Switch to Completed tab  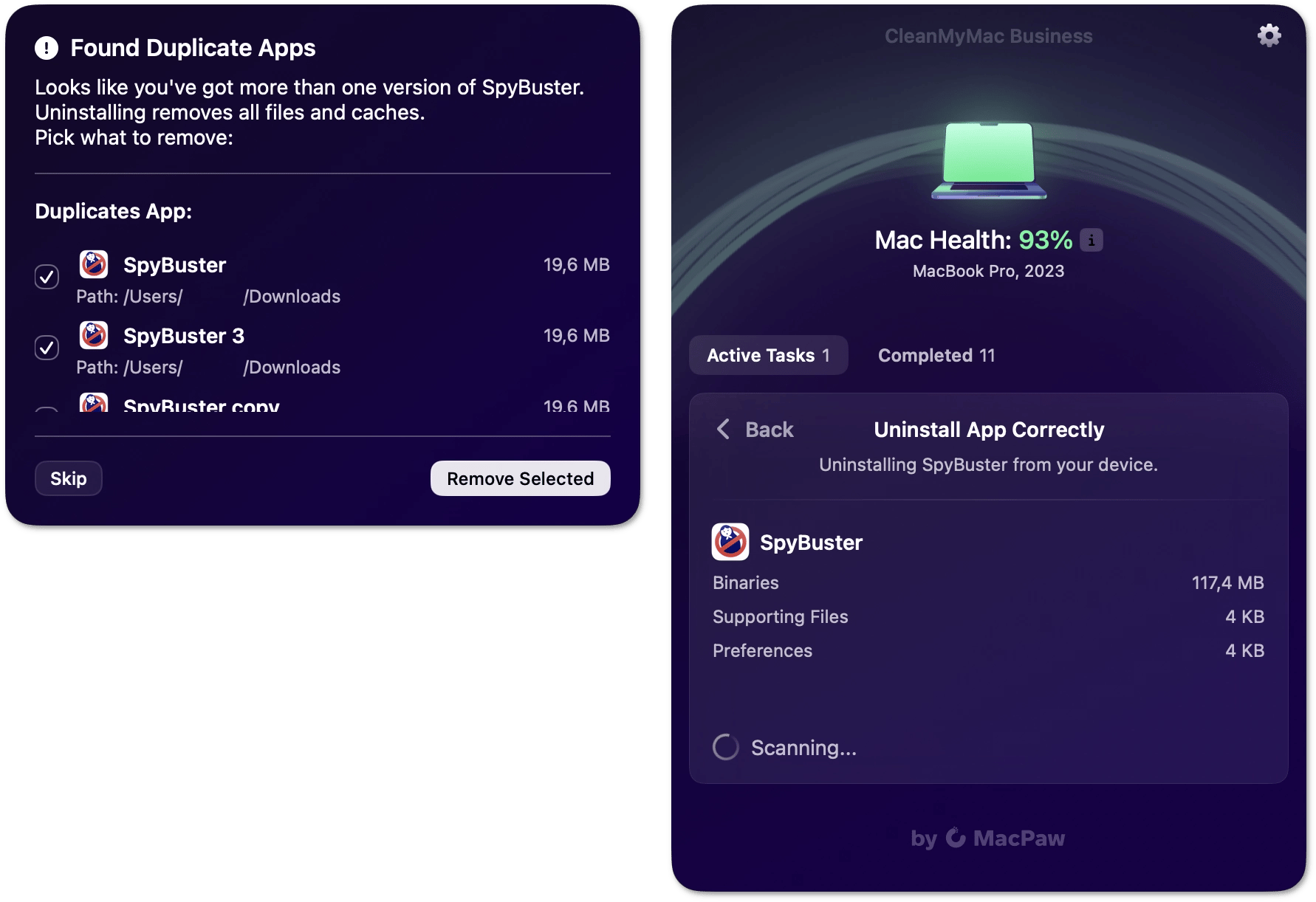[x=936, y=355]
